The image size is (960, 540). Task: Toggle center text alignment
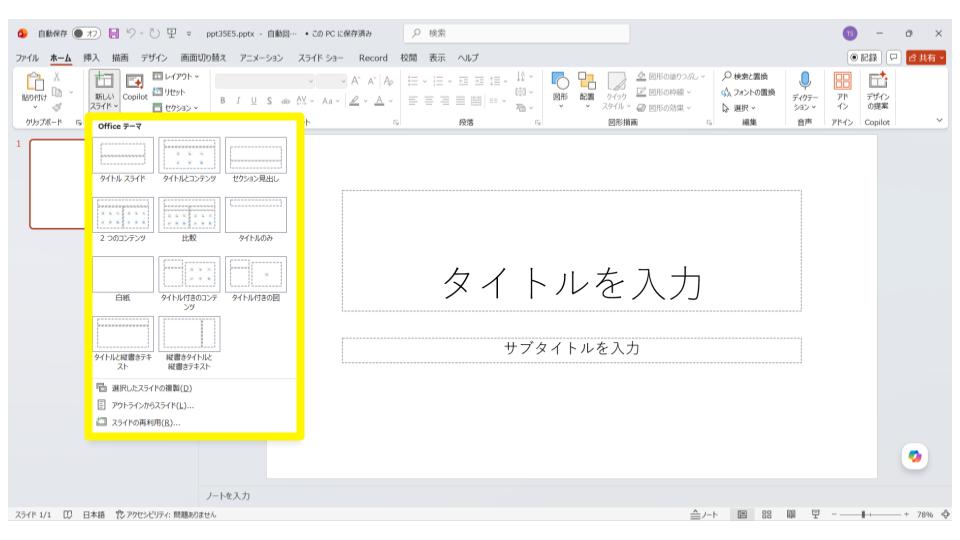pyautogui.click(x=429, y=101)
